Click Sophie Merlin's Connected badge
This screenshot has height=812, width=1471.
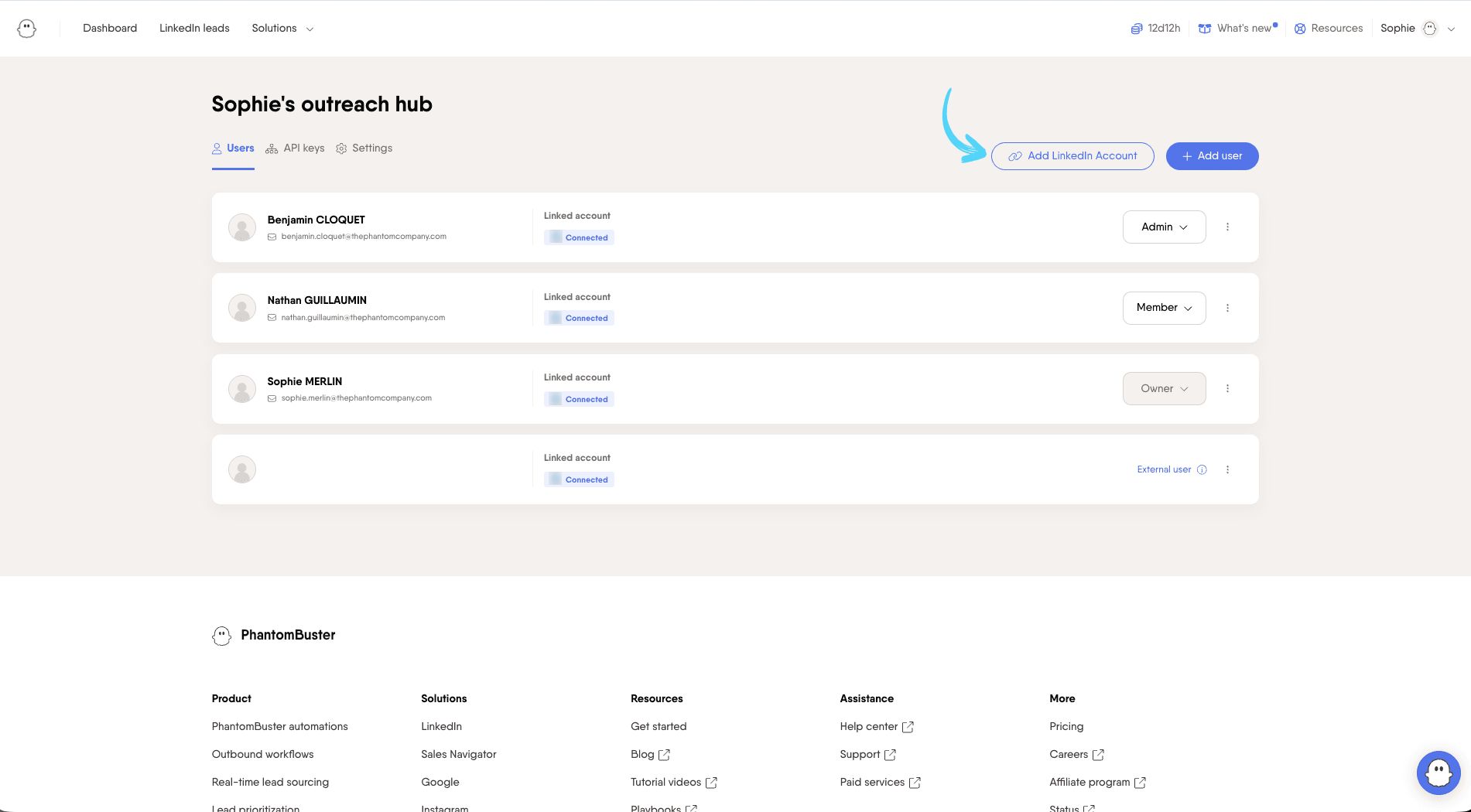(579, 399)
